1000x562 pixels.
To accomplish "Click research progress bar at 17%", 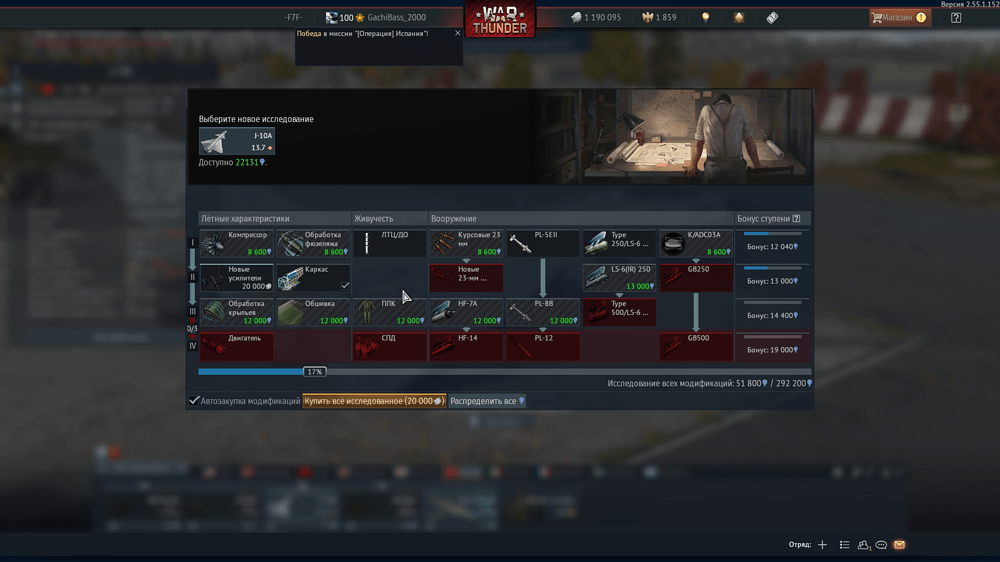I will (504, 371).
